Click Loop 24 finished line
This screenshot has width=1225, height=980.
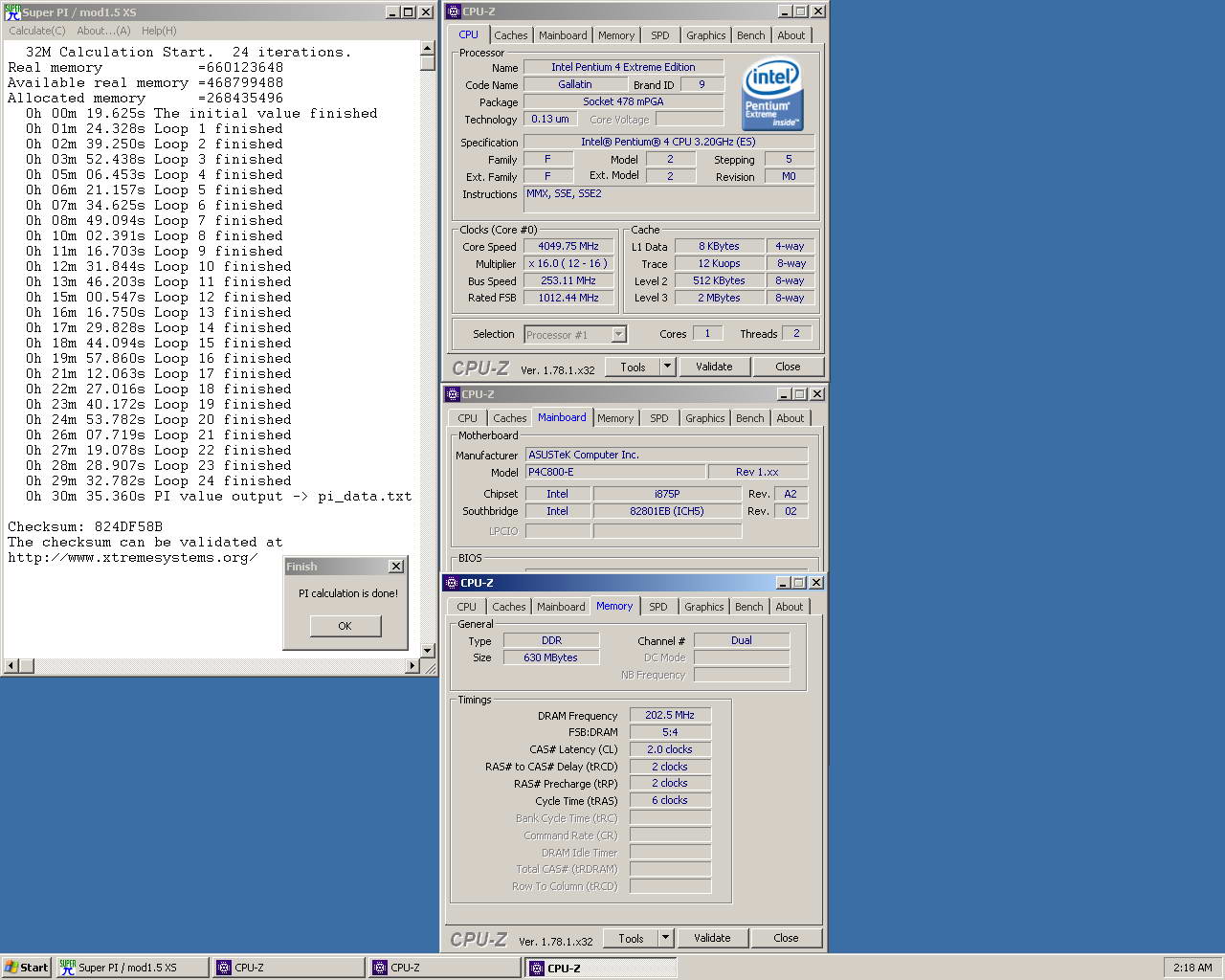(x=159, y=480)
